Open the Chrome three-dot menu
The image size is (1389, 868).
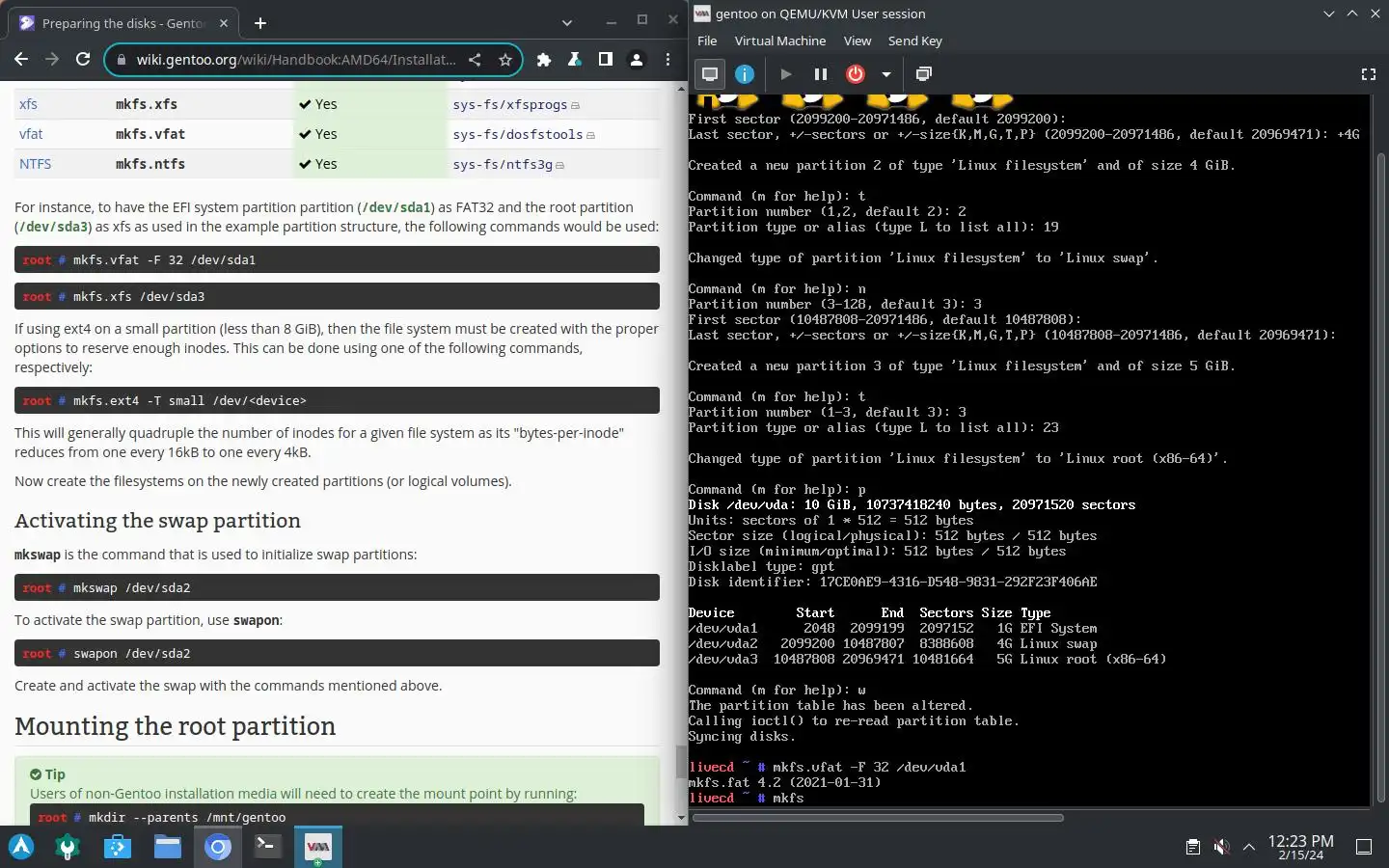tap(667, 60)
